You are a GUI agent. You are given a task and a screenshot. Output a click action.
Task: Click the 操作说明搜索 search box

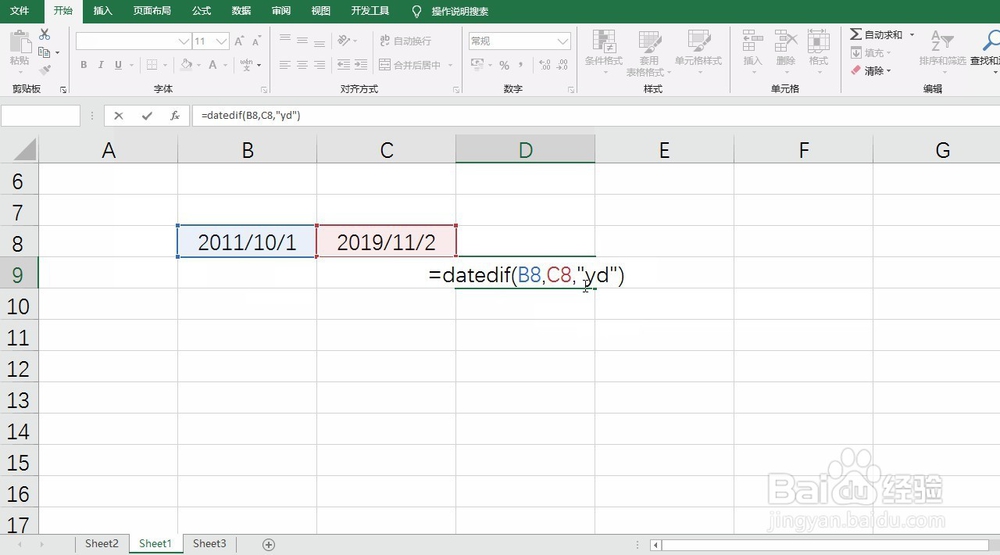pyautogui.click(x=459, y=11)
